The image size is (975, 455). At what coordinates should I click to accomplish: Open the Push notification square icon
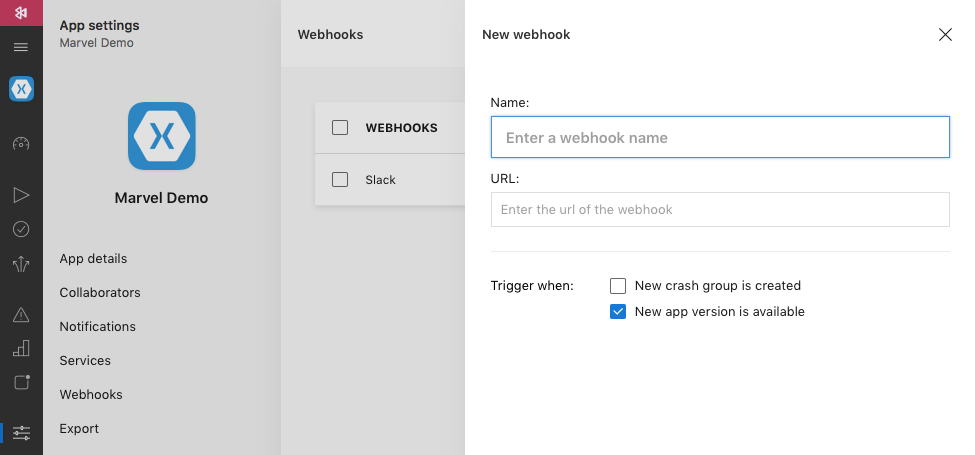[x=21, y=382]
